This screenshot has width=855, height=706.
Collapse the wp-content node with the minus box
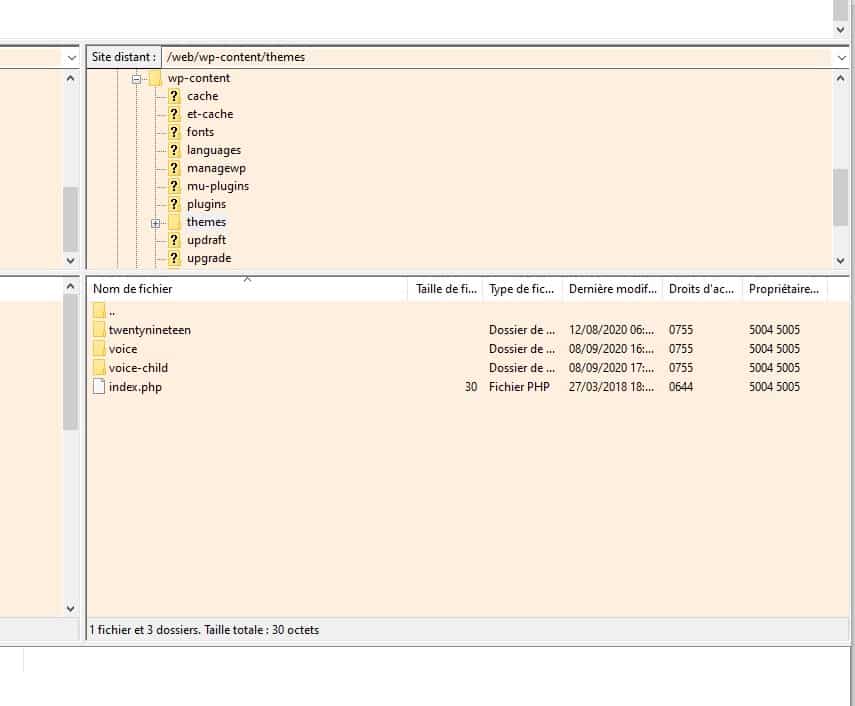(138, 77)
